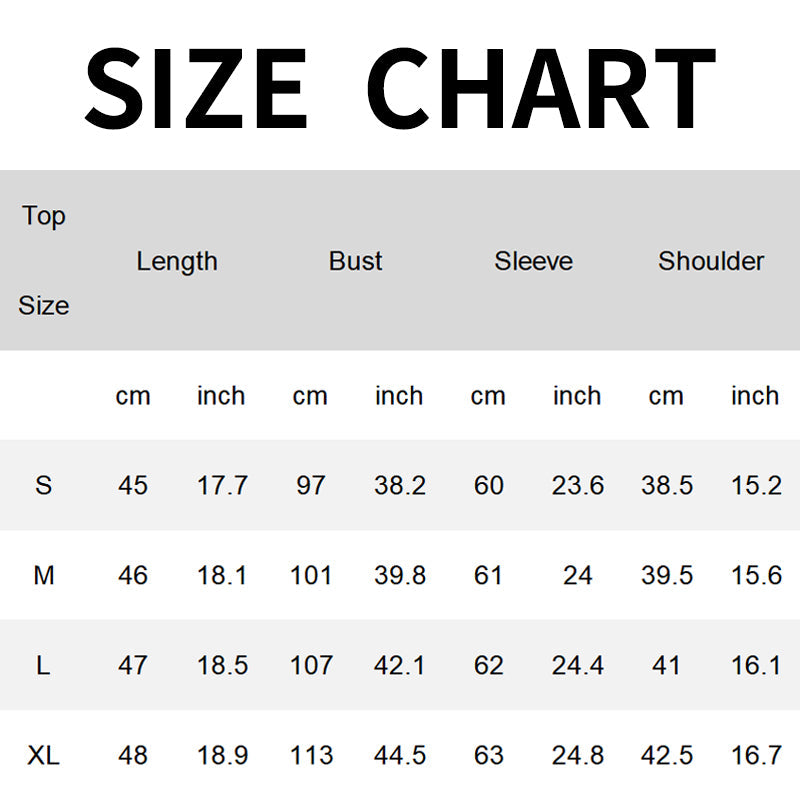This screenshot has height=800, width=800.
Task: Click the 113 bust value for XL
Action: coord(311,756)
